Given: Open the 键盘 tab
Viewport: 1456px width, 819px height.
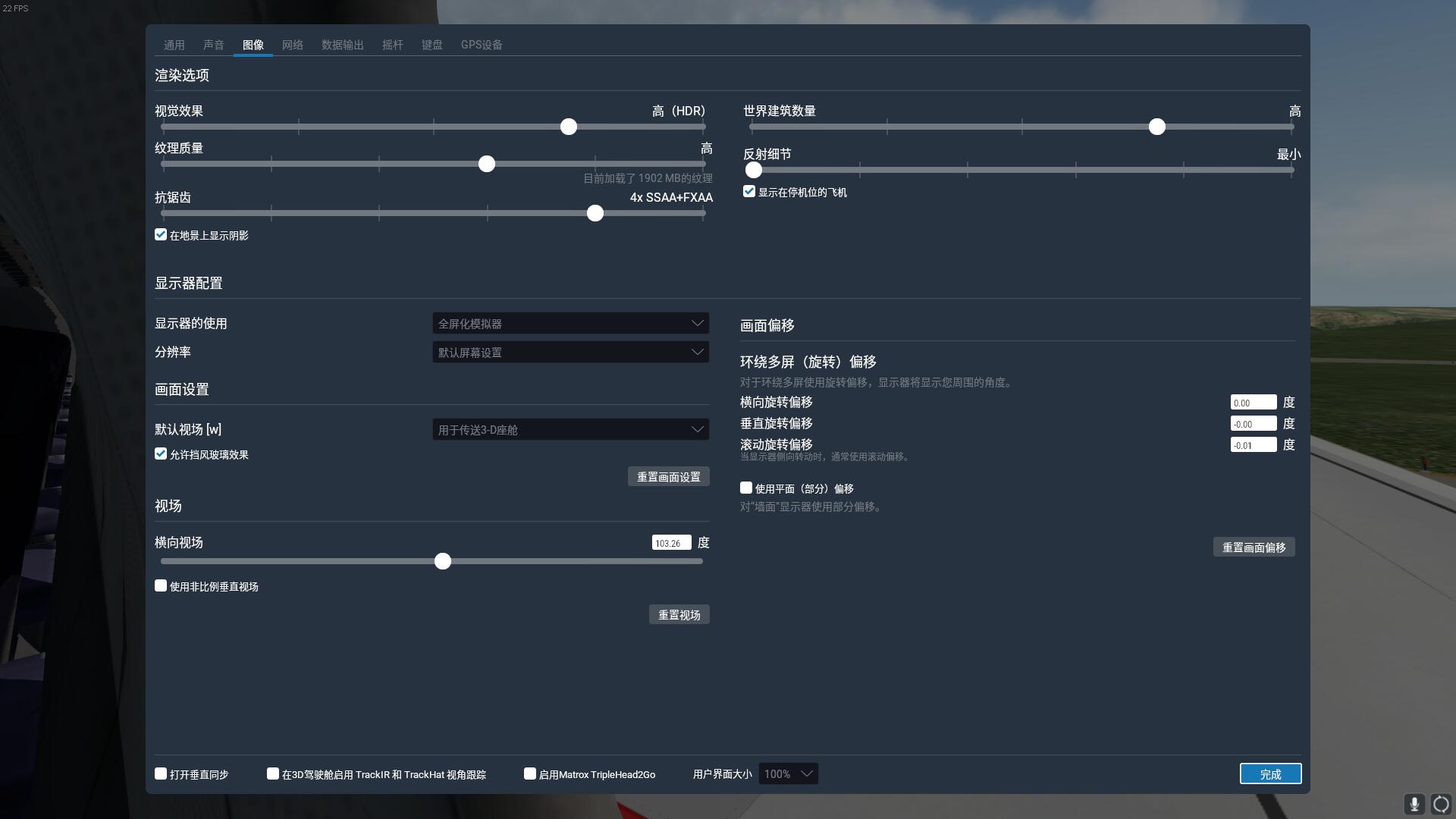Looking at the screenshot, I should coord(431,45).
